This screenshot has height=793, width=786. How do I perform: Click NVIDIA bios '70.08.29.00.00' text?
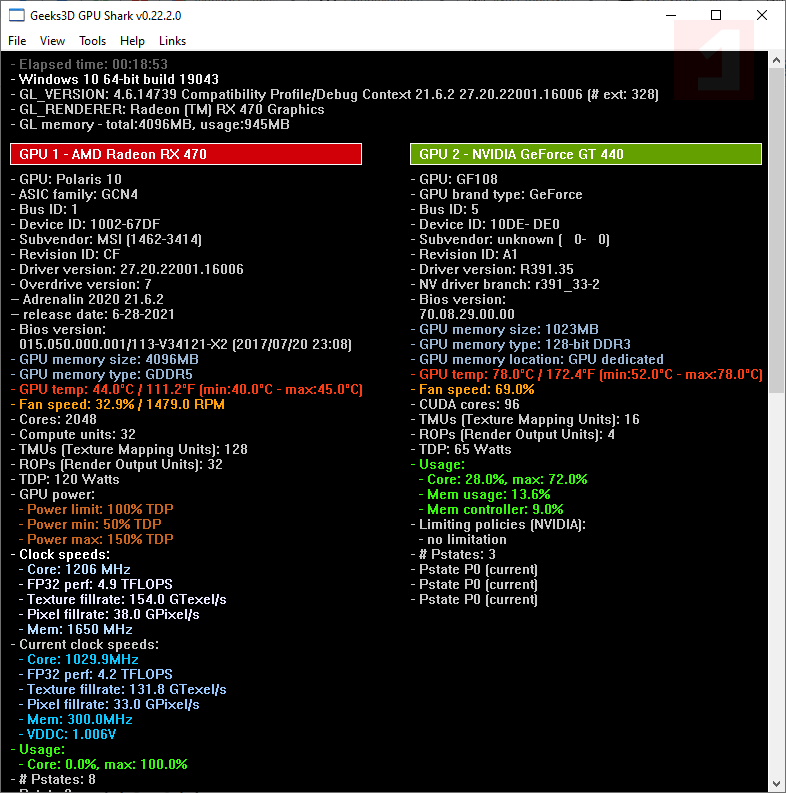[x=467, y=315]
